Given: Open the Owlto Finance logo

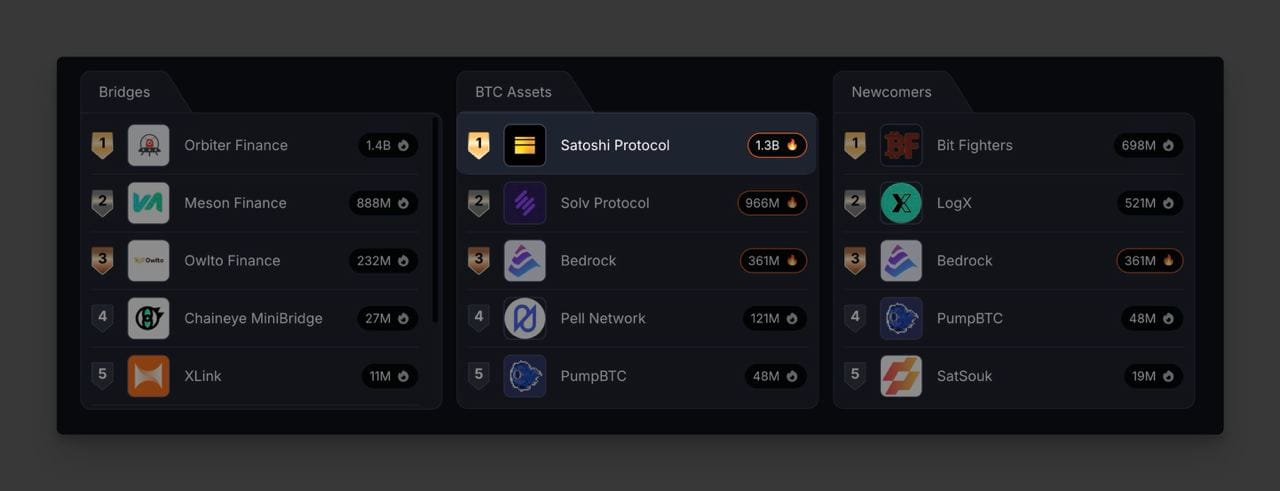Looking at the screenshot, I should tap(149, 261).
